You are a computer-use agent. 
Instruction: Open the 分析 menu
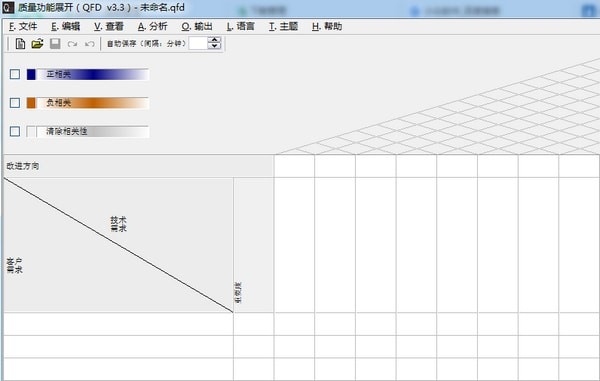tap(152, 26)
